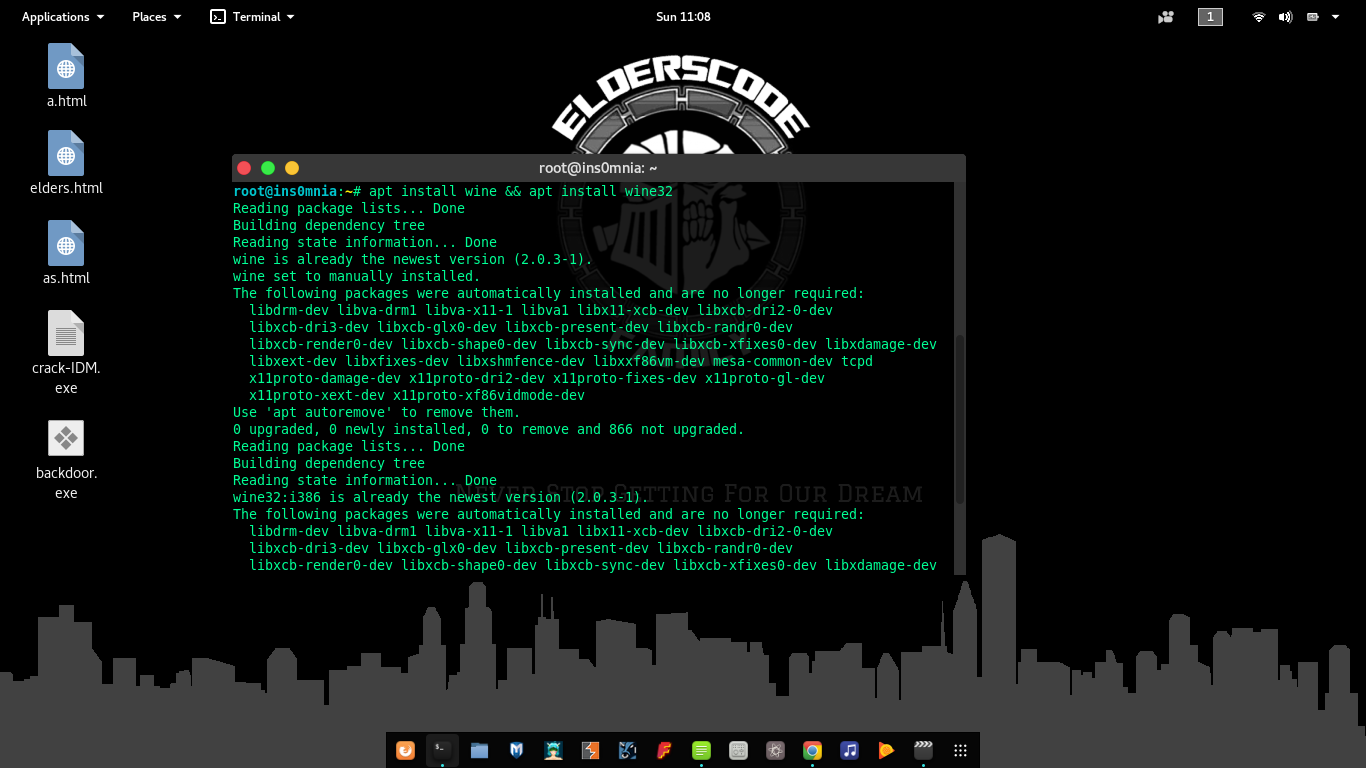Open the gray tweak tool dock icon
1366x768 pixels.
point(738,750)
